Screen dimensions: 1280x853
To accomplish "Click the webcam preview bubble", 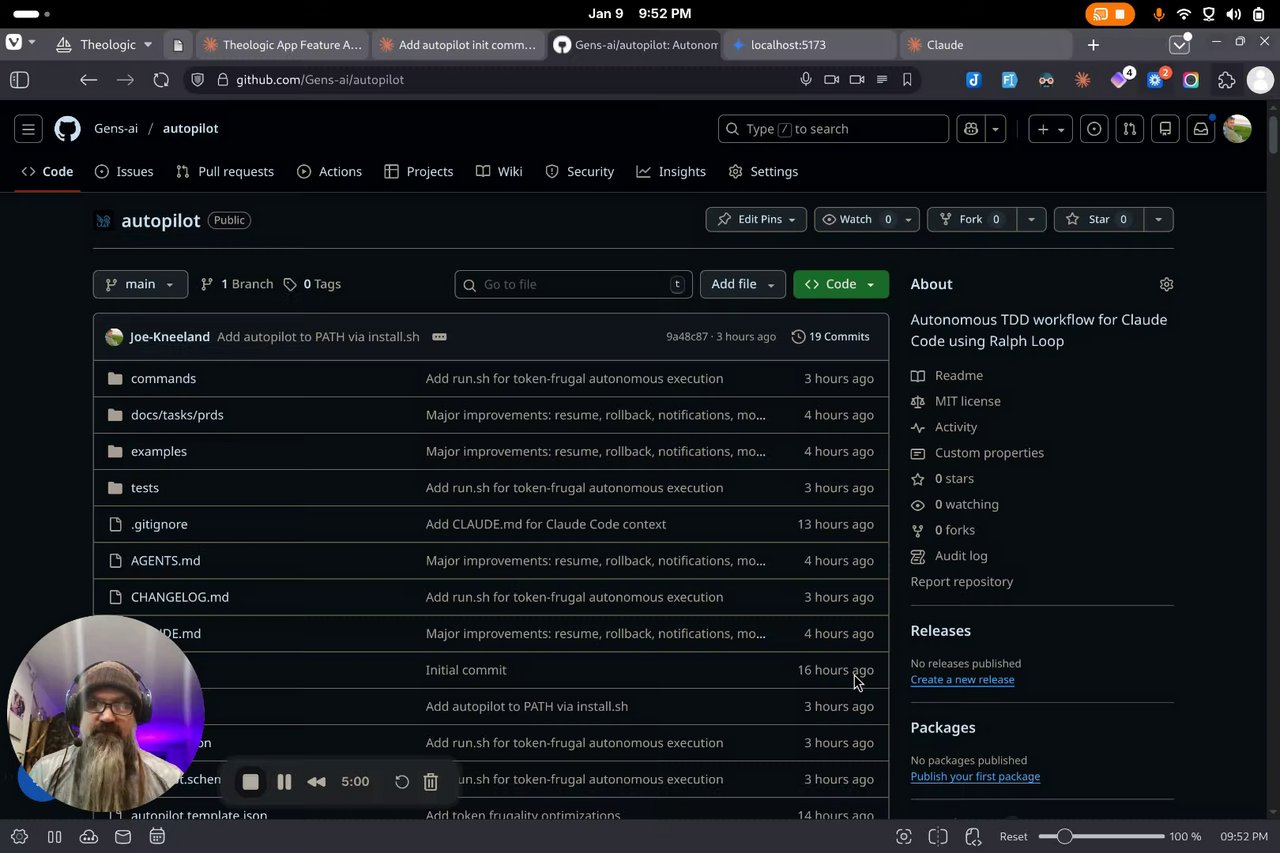I will (105, 714).
